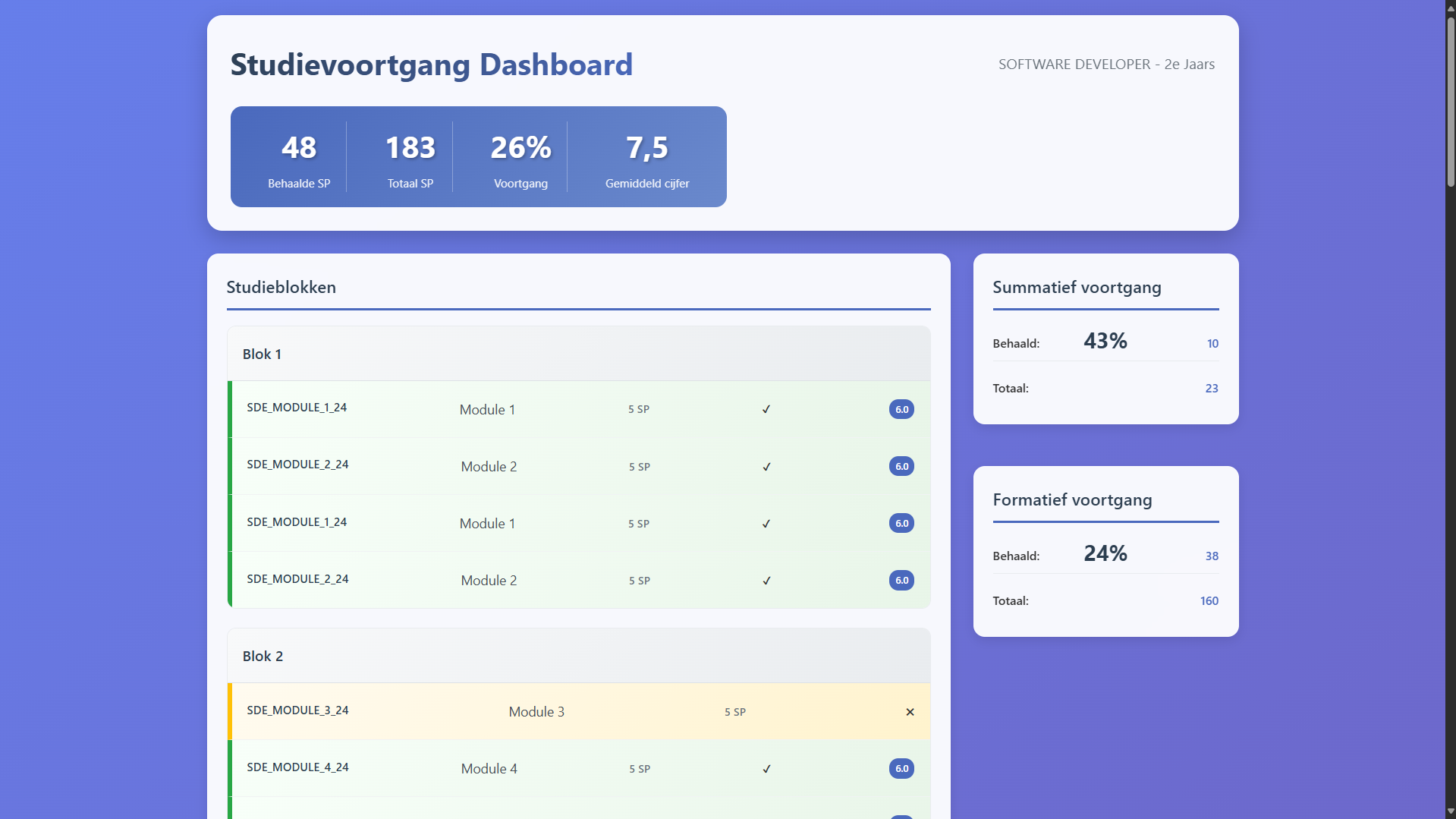The height and width of the screenshot is (819, 1456).
Task: Expand the Blok 2 header
Action: (579, 656)
